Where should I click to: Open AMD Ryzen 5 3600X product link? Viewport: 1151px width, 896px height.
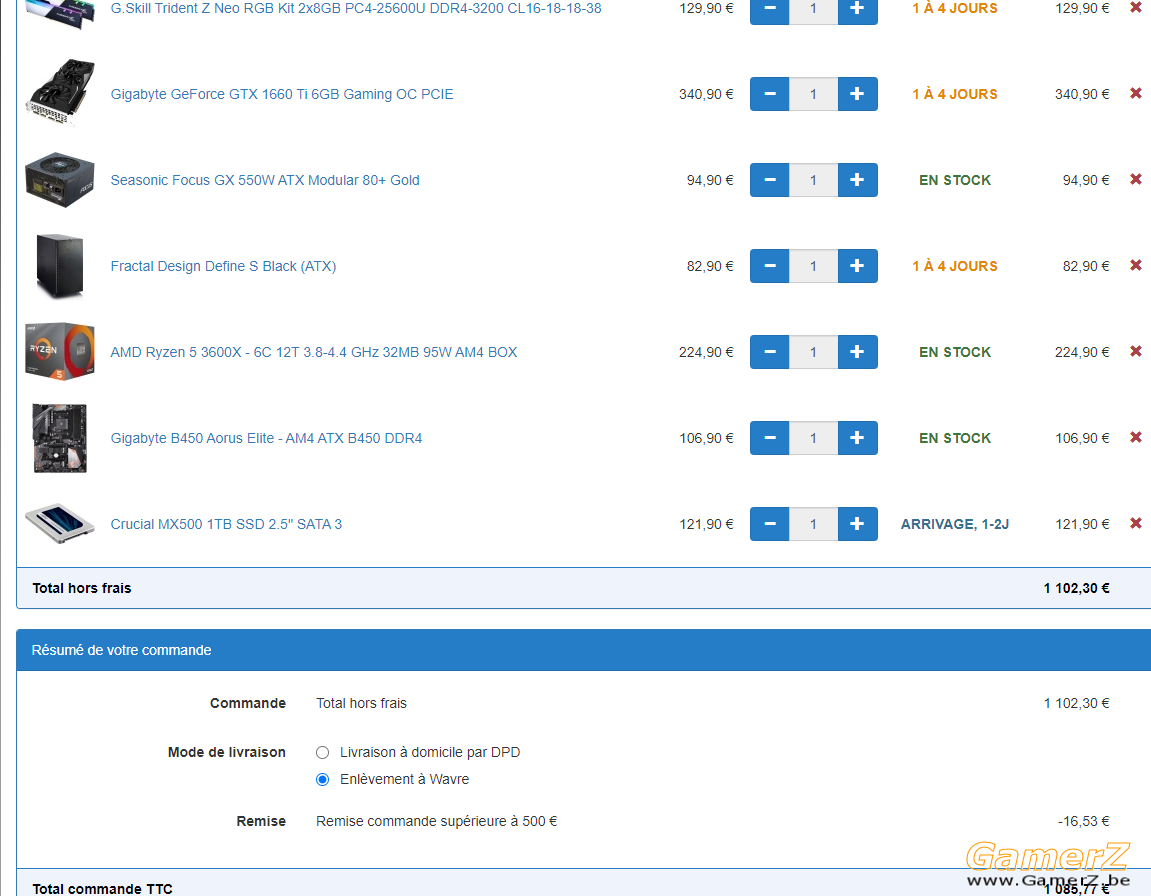click(x=313, y=352)
